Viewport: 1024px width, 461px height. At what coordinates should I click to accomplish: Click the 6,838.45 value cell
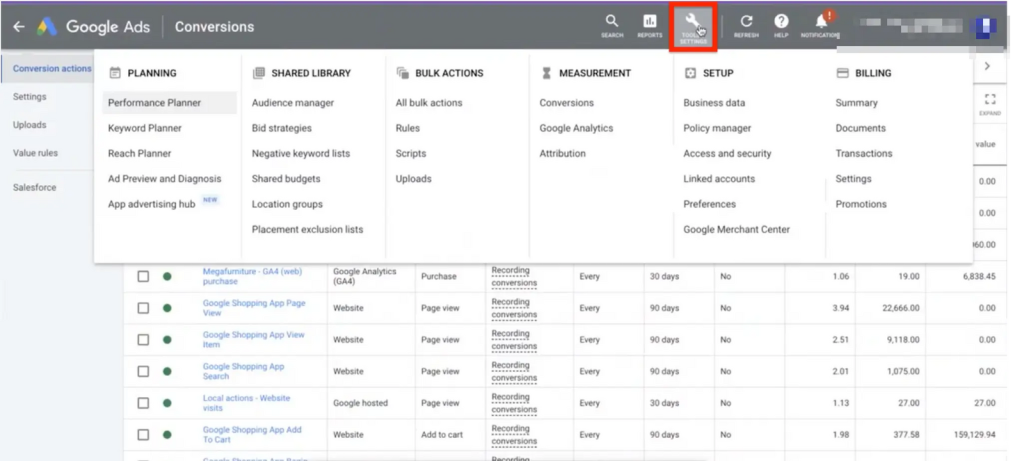tap(978, 276)
